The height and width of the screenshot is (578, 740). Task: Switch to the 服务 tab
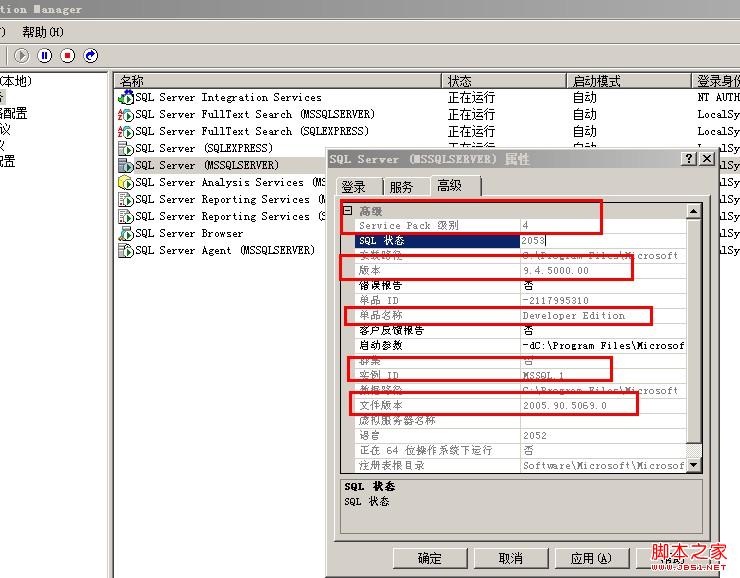pyautogui.click(x=406, y=187)
